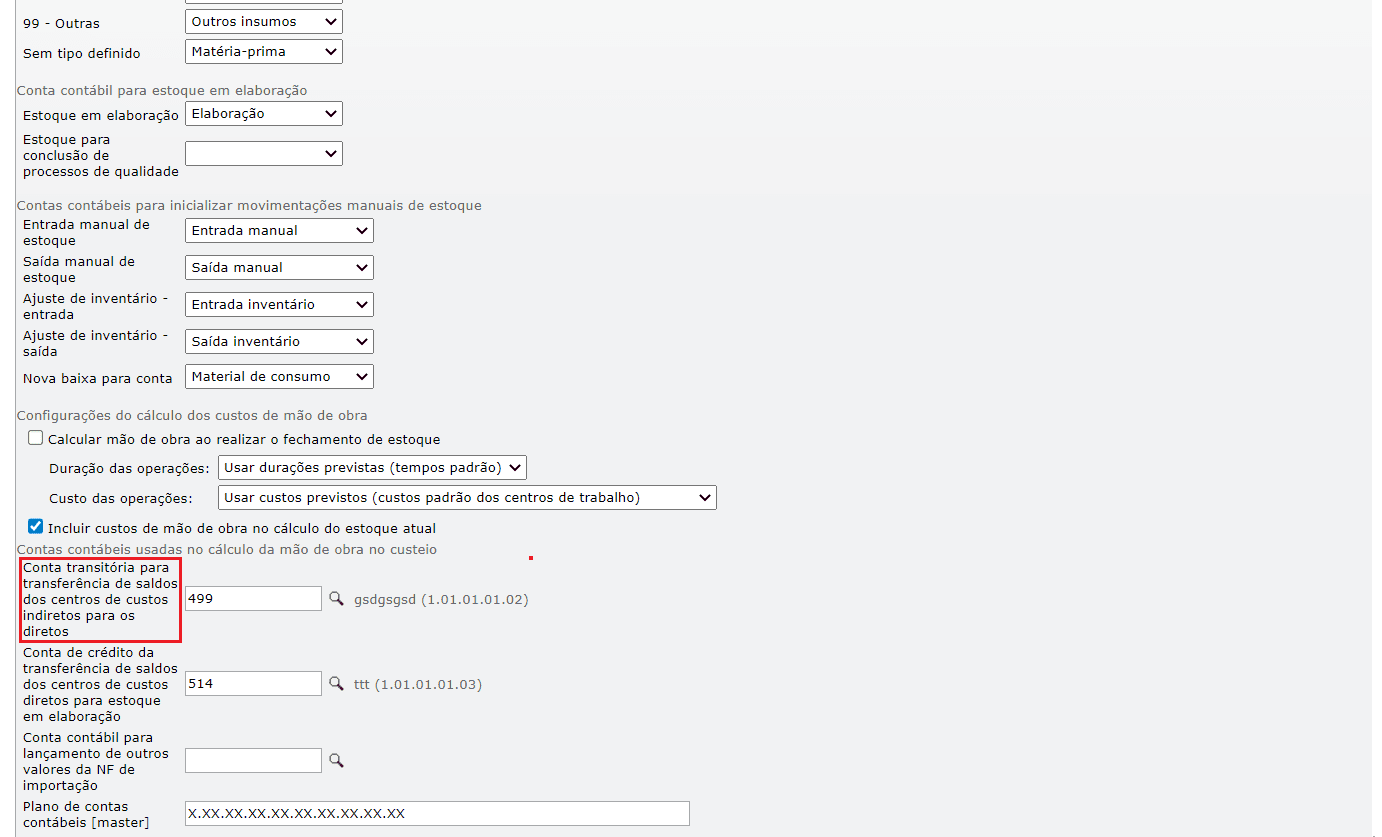Click the "Entrada manual de estoque" label
This screenshot has height=837, width=1382.
[86, 233]
